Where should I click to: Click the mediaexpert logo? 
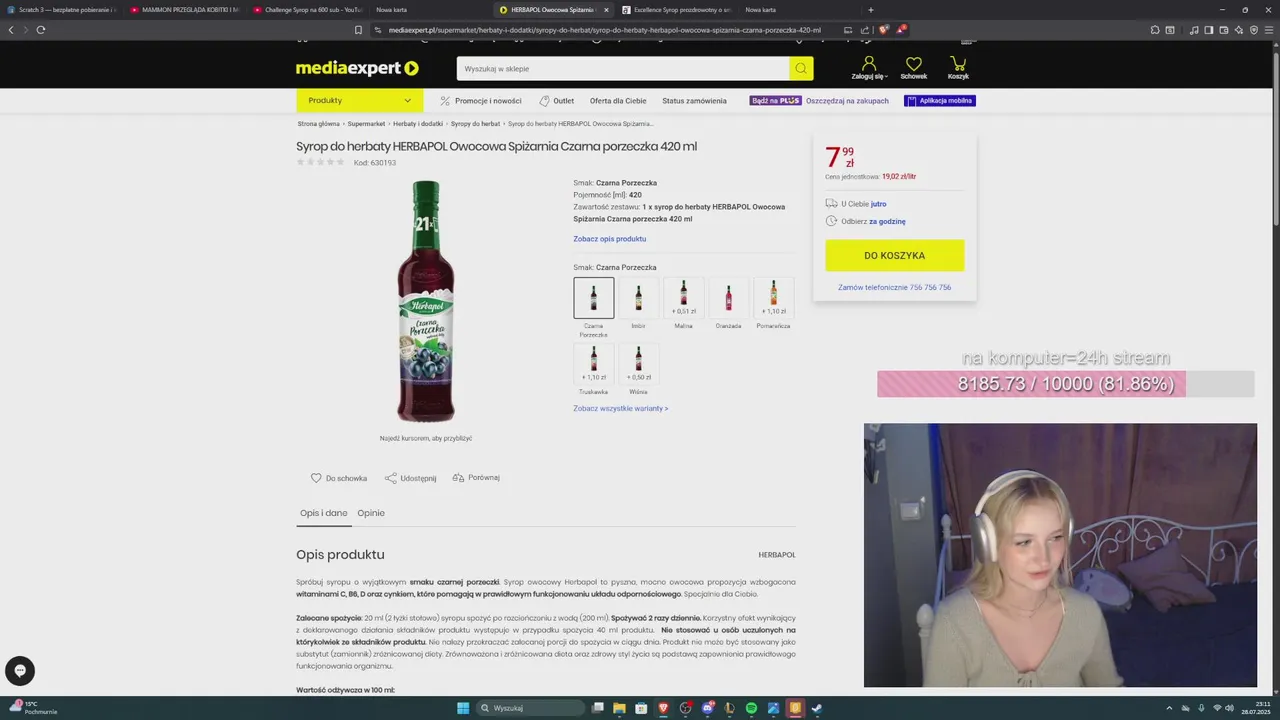click(357, 68)
